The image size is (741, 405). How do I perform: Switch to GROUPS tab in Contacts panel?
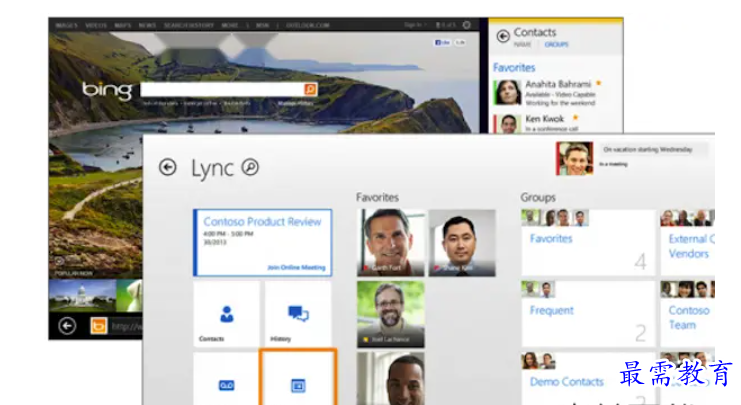click(556, 44)
